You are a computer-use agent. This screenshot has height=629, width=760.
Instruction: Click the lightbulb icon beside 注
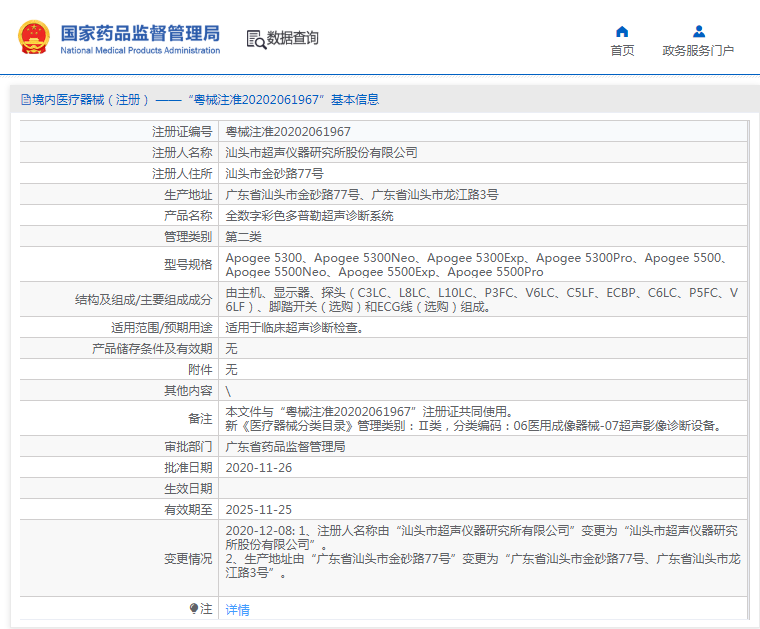click(194, 608)
